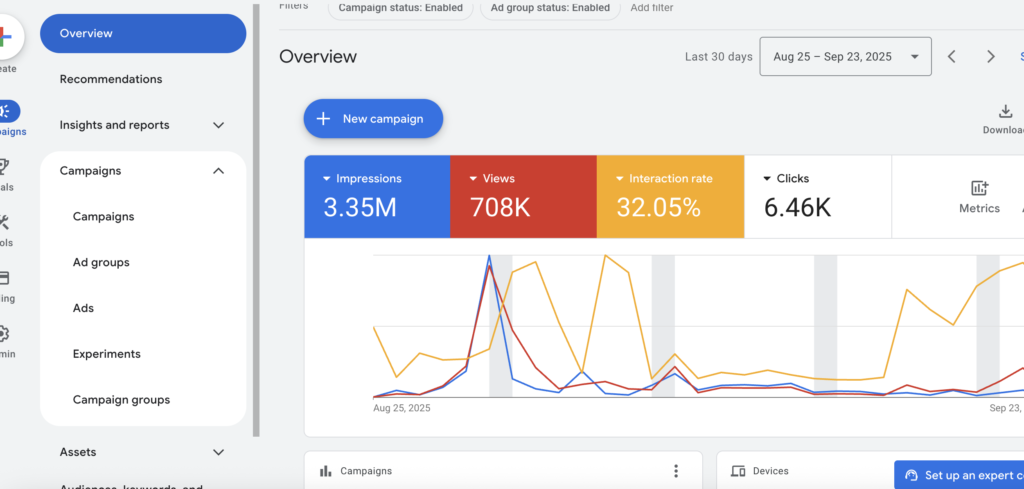The width and height of the screenshot is (1024, 489).
Task: Expand the Assets section
Action: click(x=219, y=452)
